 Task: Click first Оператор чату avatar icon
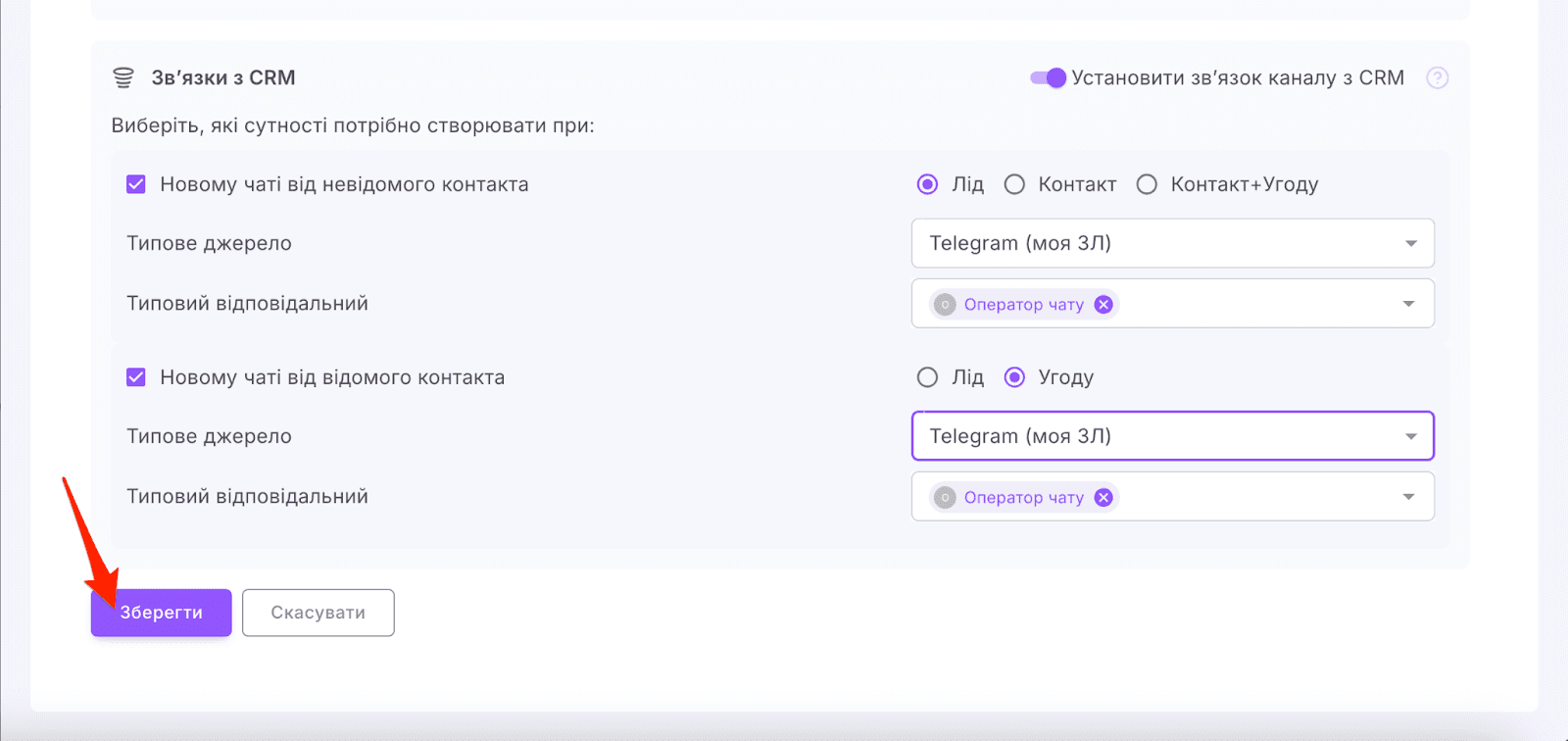click(945, 305)
